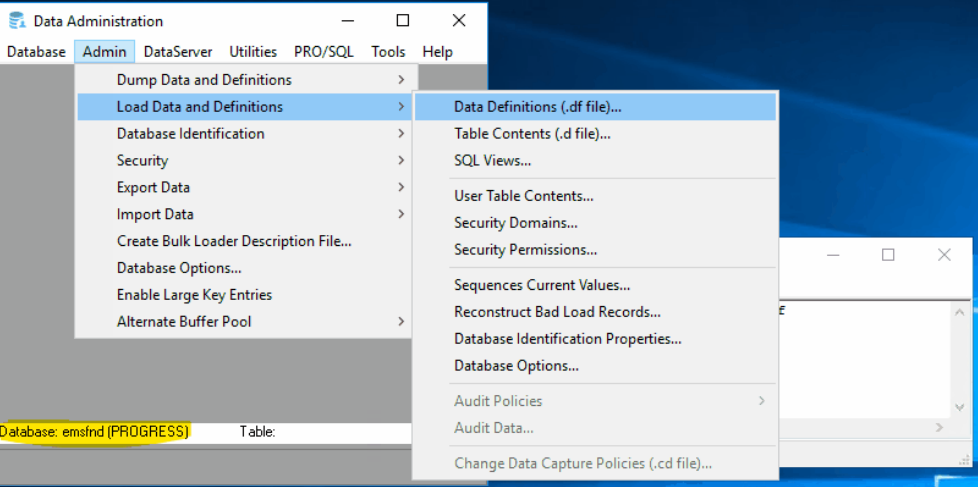Expand the Database Identification submenu arrow

pos(400,133)
